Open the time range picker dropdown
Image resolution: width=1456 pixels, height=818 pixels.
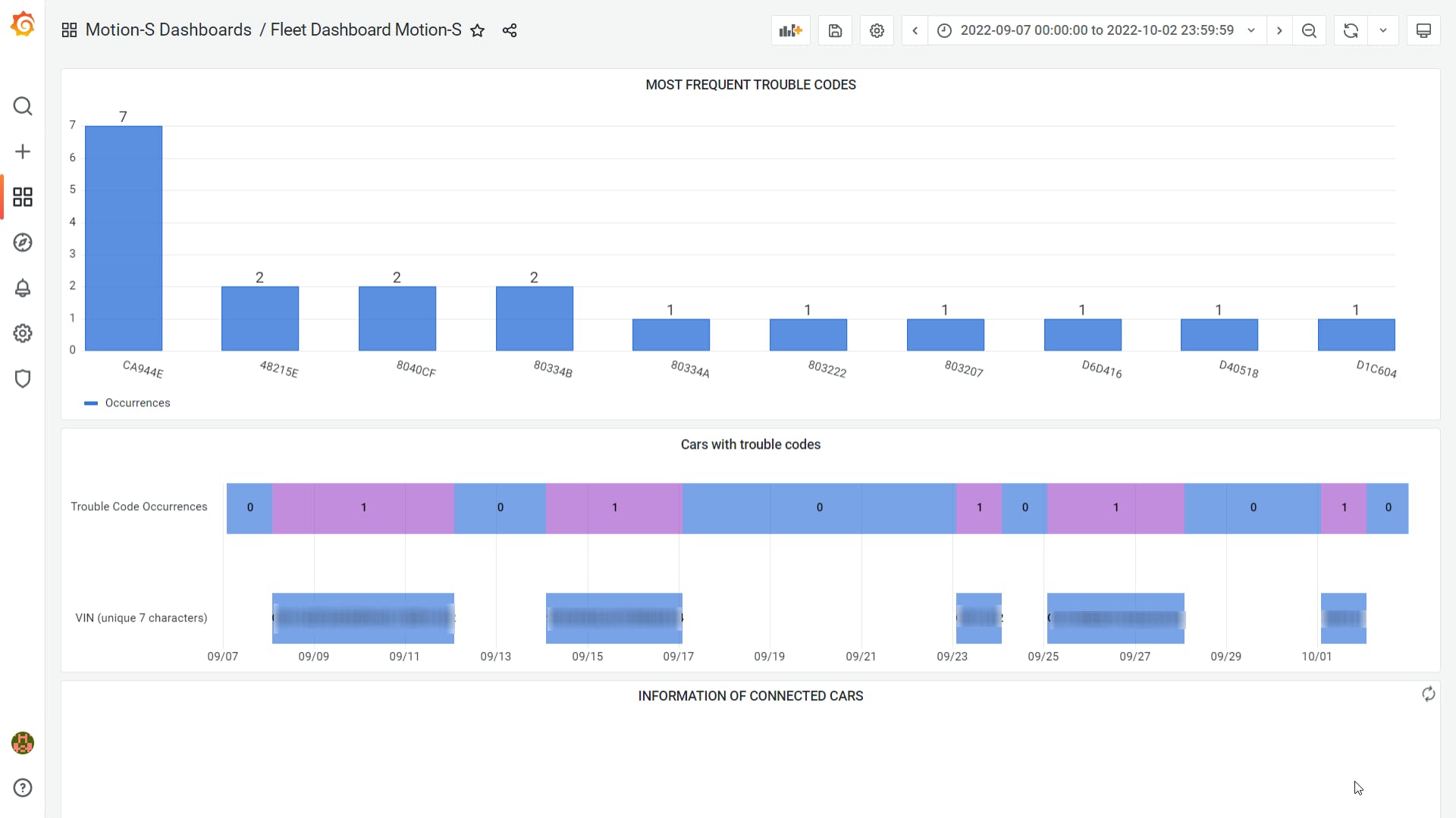point(1097,30)
